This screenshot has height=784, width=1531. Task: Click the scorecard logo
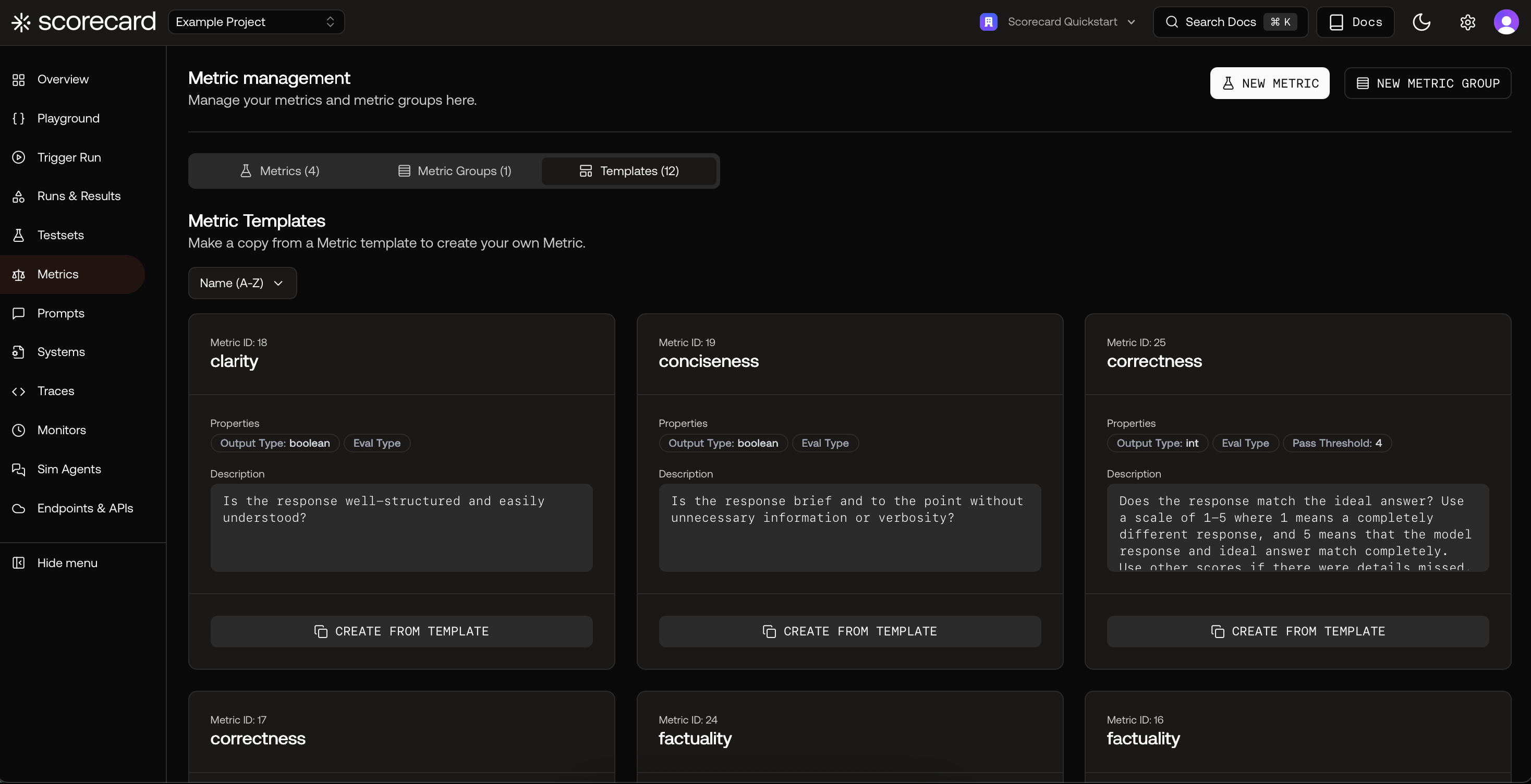(84, 22)
